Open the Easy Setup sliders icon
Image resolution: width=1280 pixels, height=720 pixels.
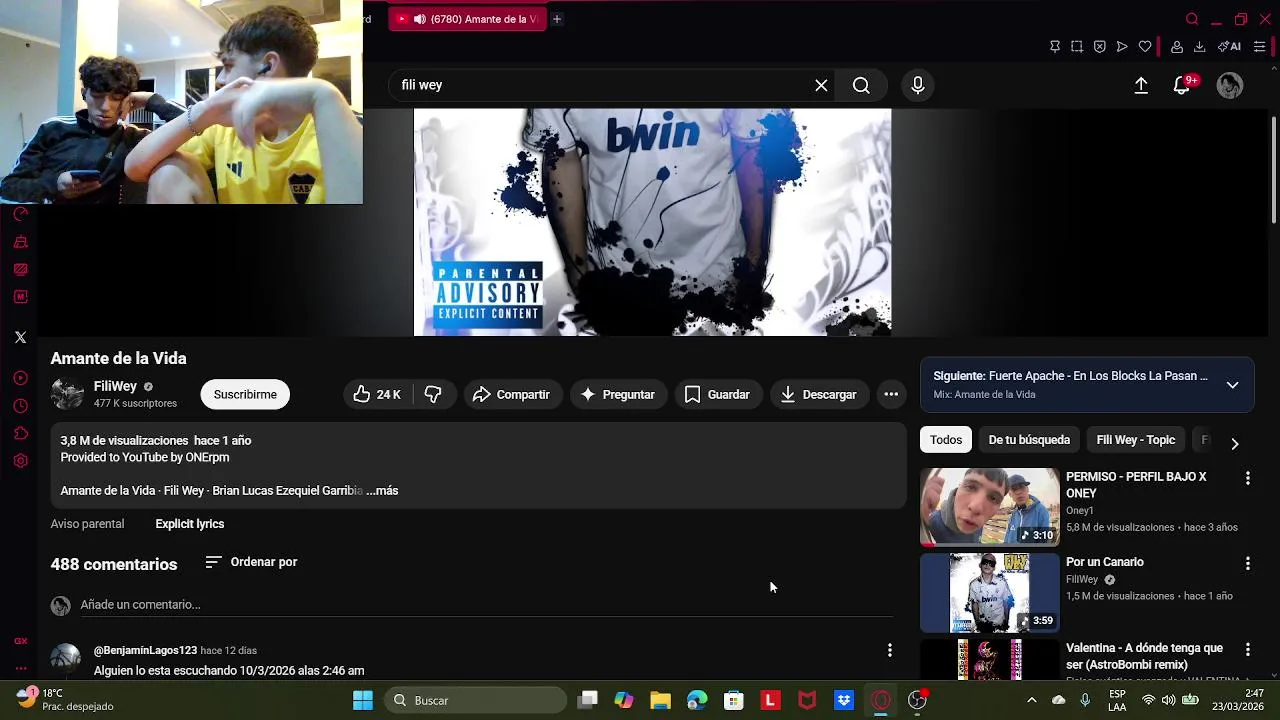pyautogui.click(x=1259, y=46)
